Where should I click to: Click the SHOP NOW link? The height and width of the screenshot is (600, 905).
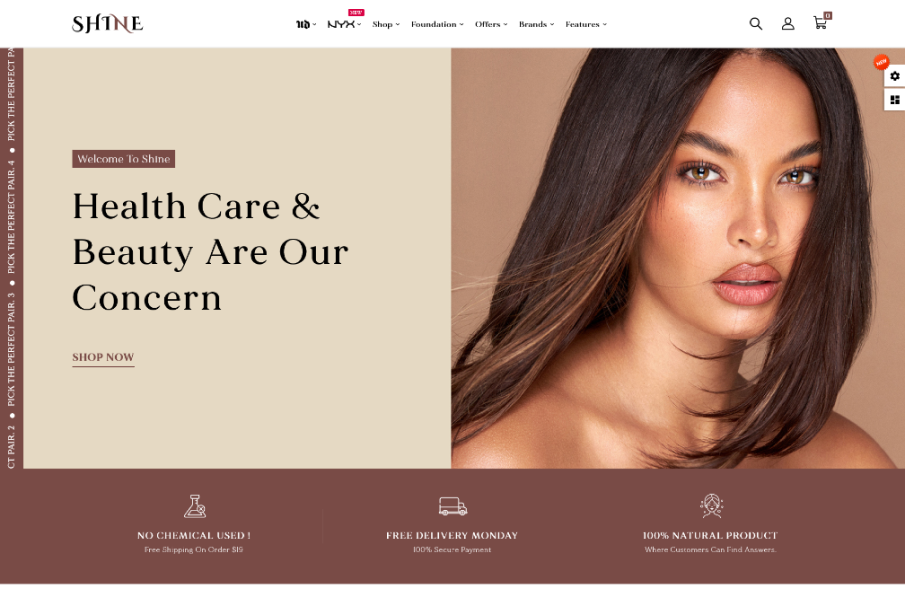coord(103,358)
